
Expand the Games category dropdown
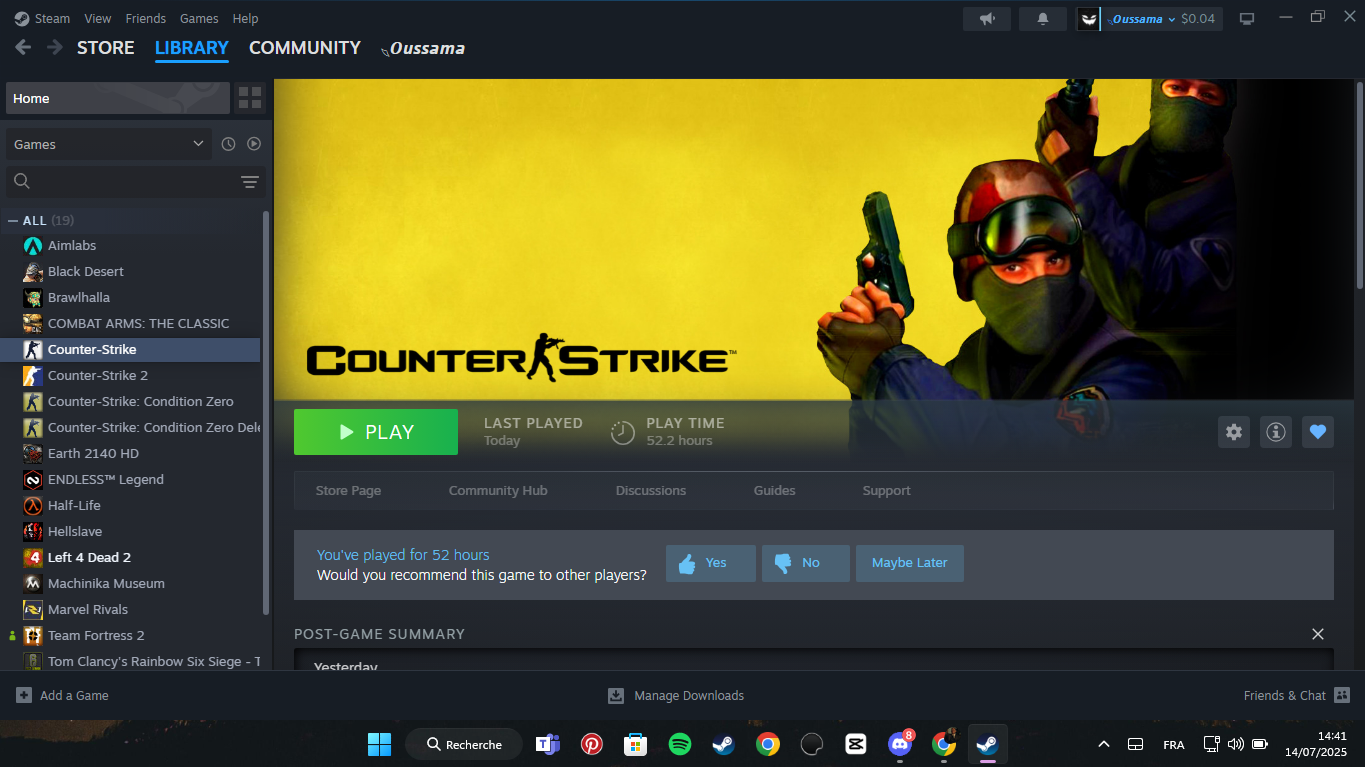click(108, 144)
